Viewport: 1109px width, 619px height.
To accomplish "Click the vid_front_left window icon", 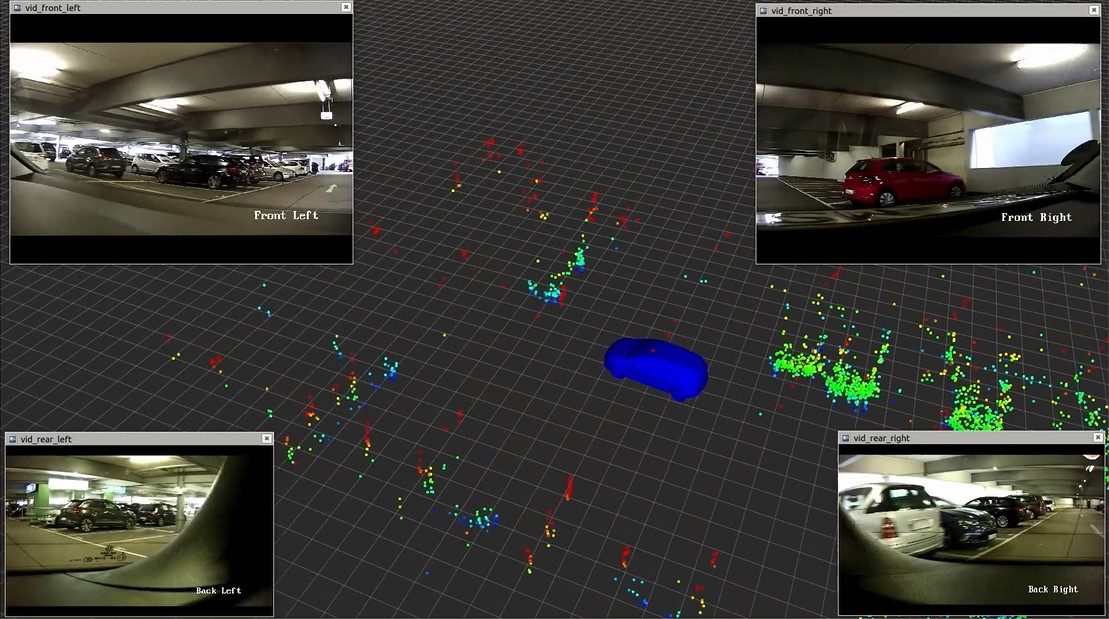I will tap(17, 7).
